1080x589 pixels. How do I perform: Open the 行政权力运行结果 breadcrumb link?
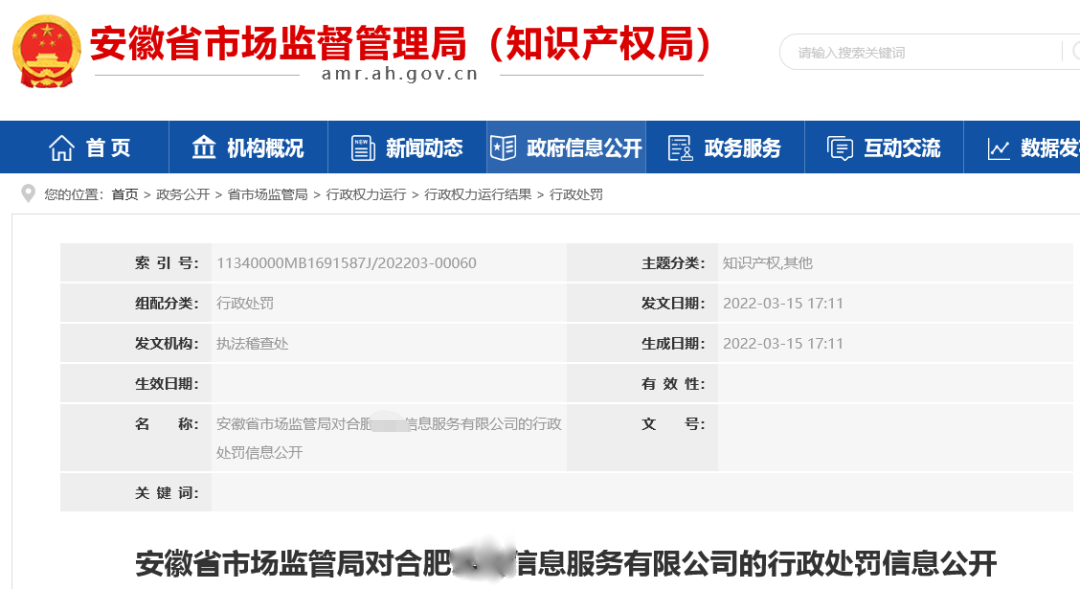pos(478,195)
